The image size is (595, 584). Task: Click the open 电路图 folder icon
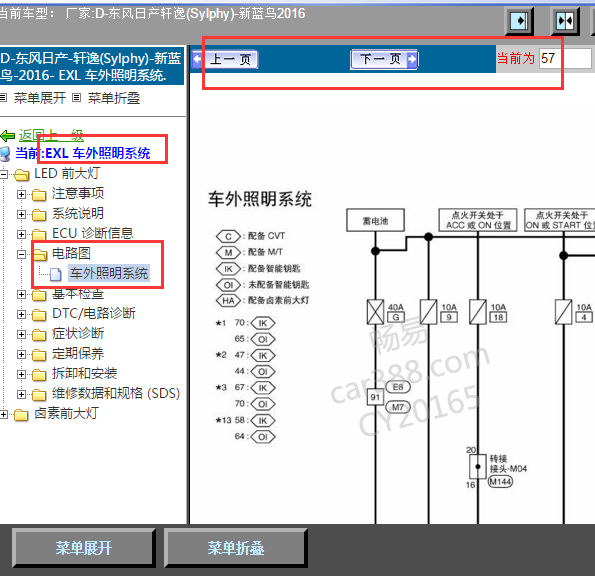pos(40,254)
